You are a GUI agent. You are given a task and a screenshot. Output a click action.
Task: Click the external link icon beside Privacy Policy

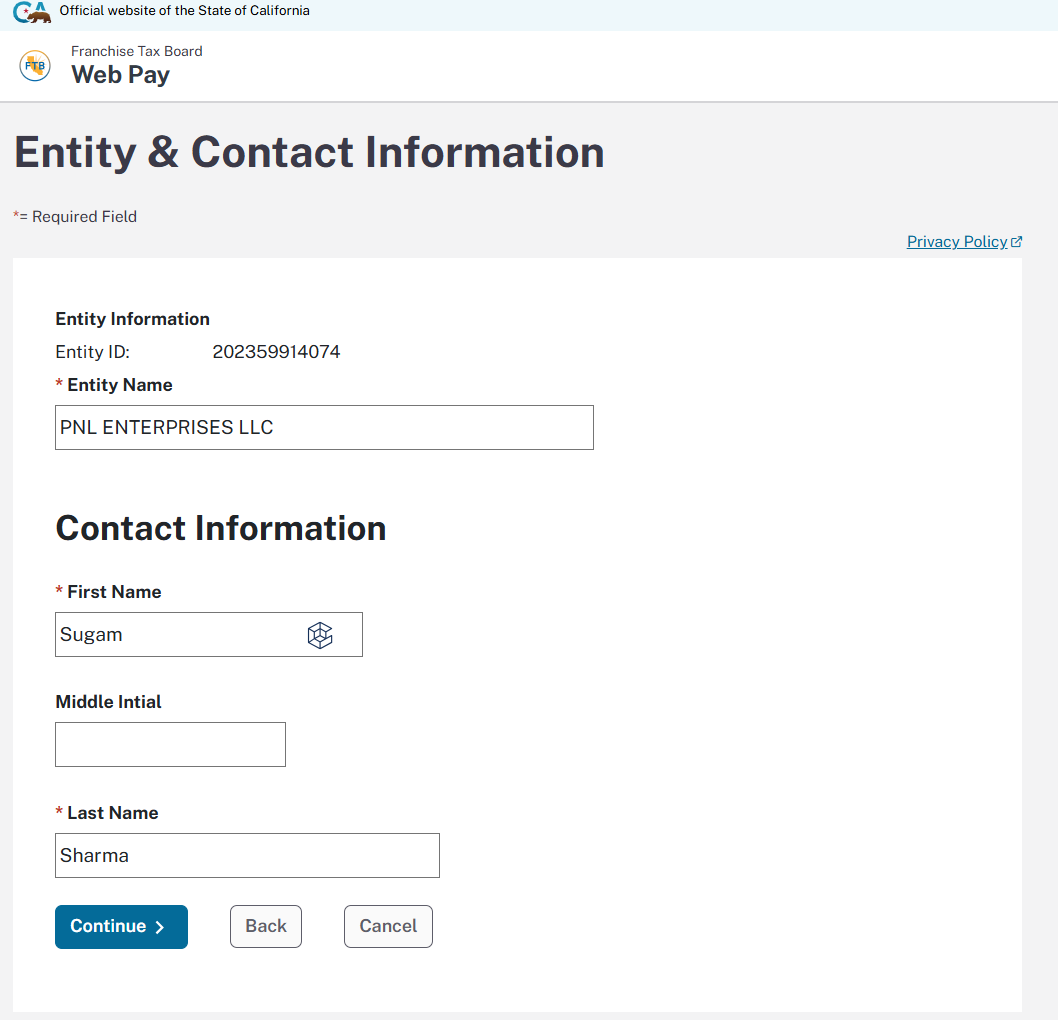1017,242
